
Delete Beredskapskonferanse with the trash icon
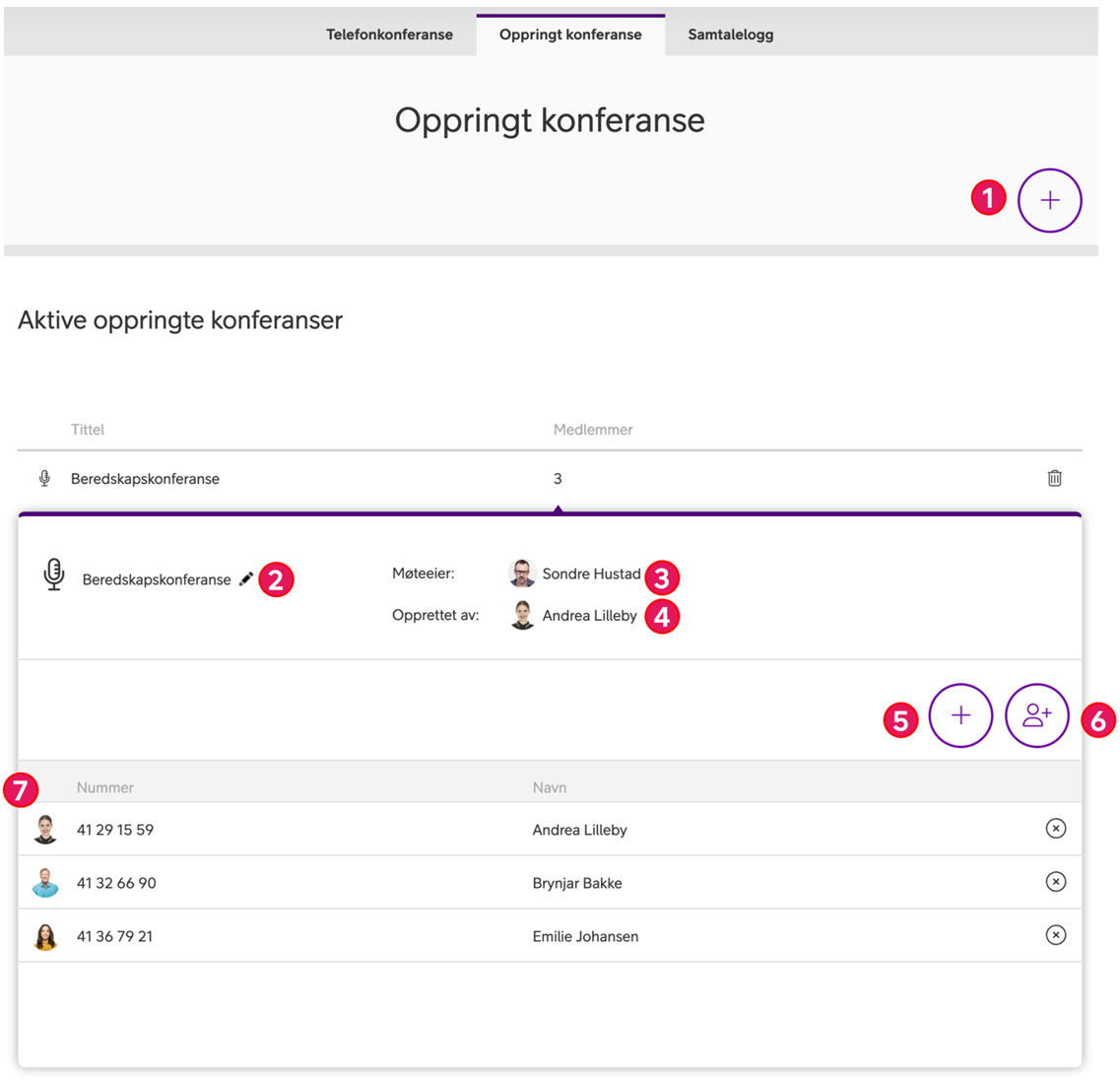pos(1054,478)
